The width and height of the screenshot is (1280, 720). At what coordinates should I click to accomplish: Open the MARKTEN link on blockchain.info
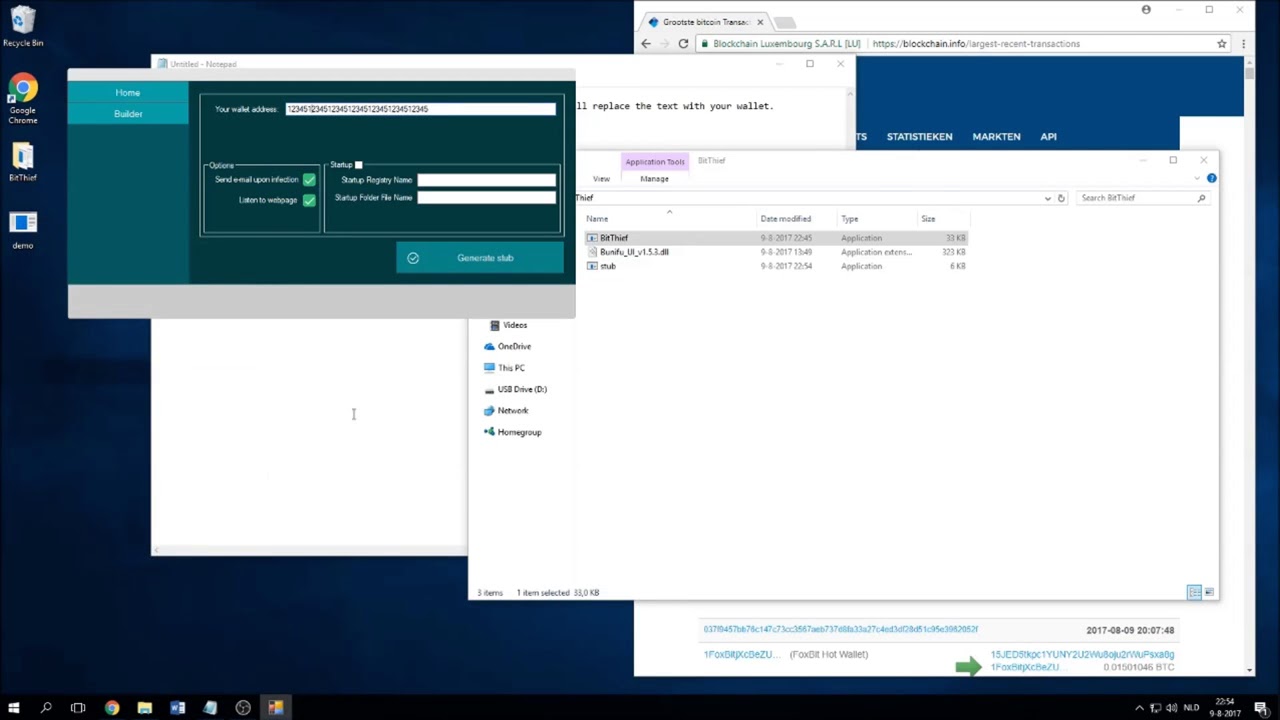tap(996, 137)
